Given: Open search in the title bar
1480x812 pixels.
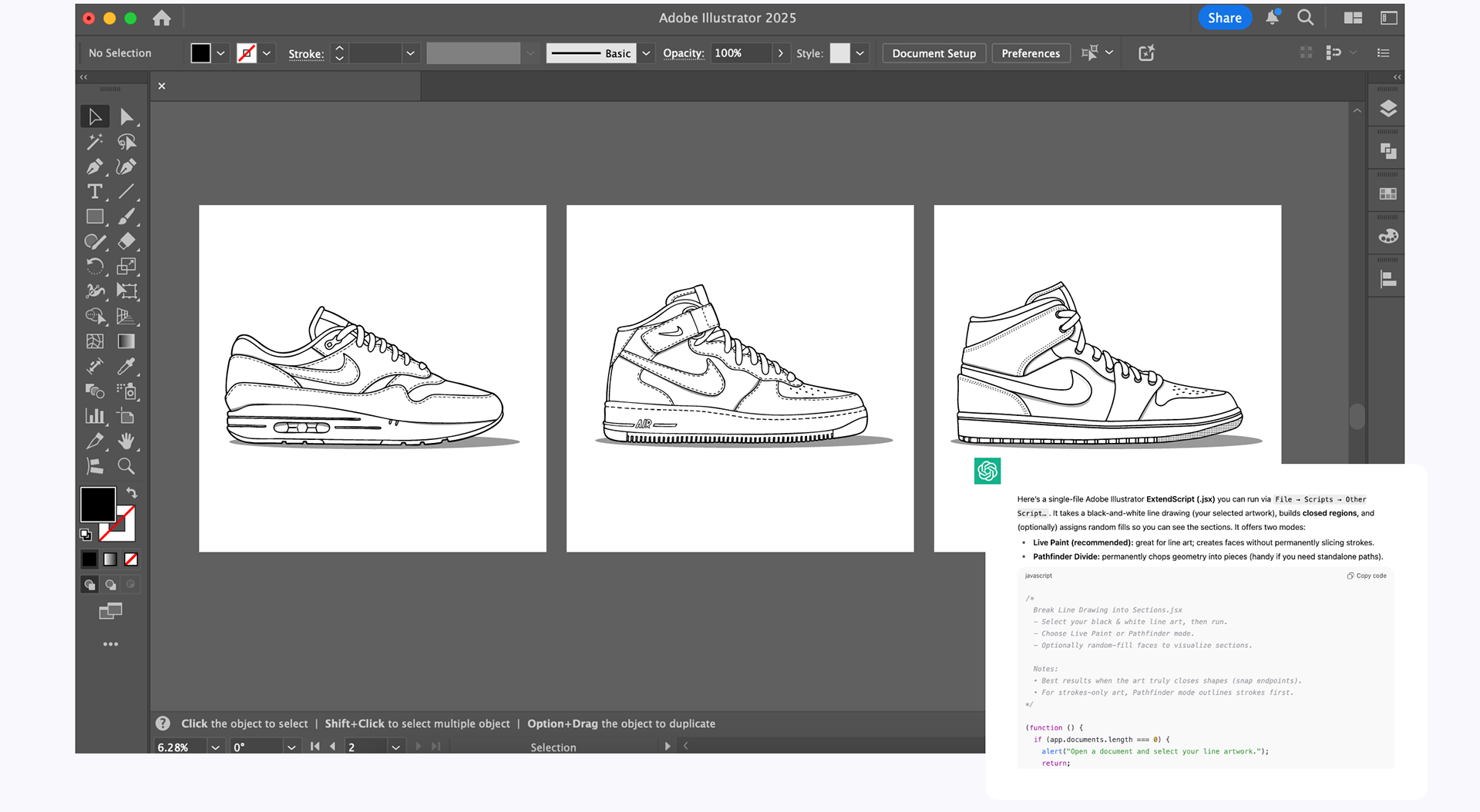Looking at the screenshot, I should tap(1305, 17).
